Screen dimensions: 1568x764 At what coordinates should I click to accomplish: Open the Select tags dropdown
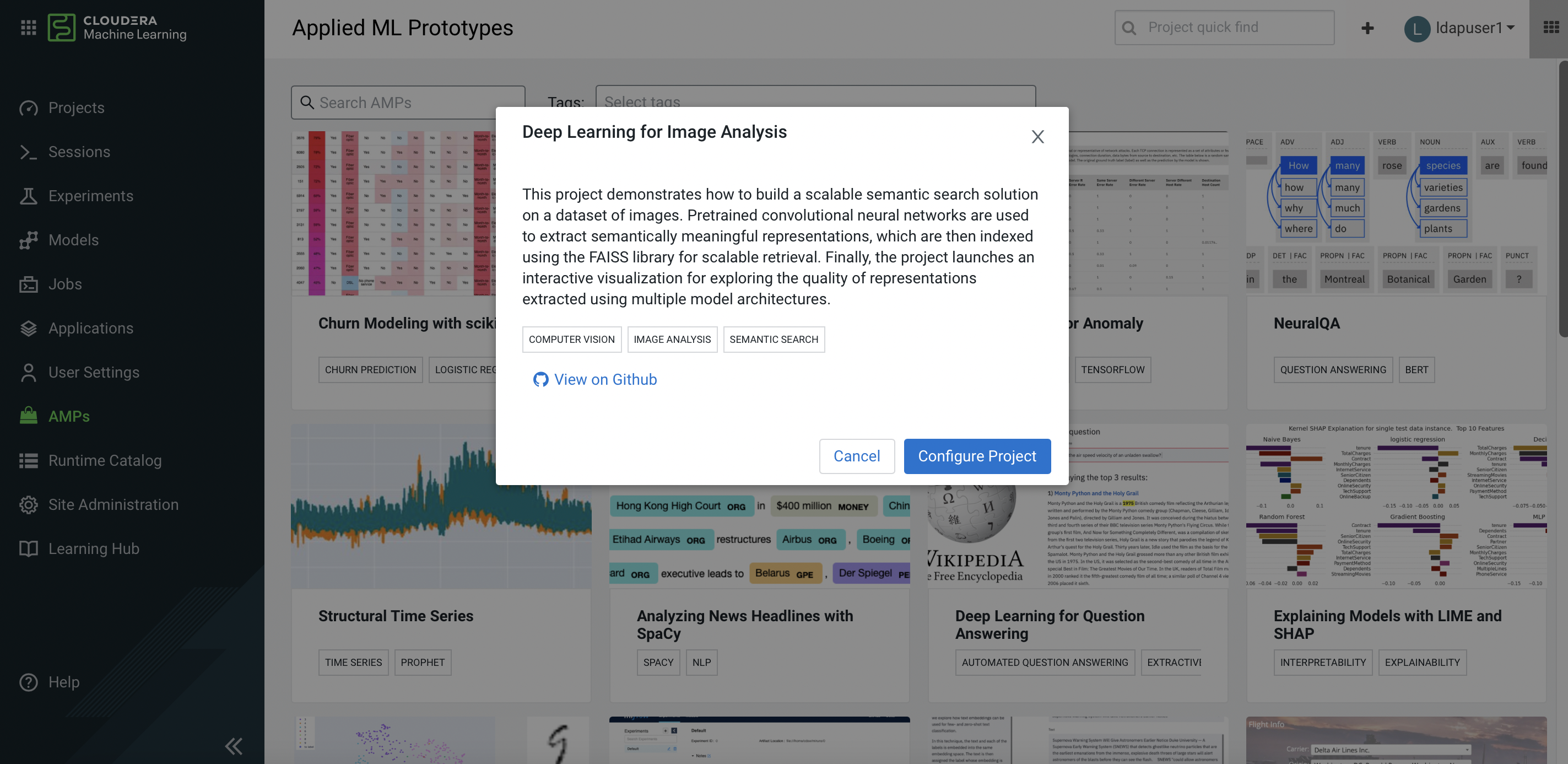point(815,101)
